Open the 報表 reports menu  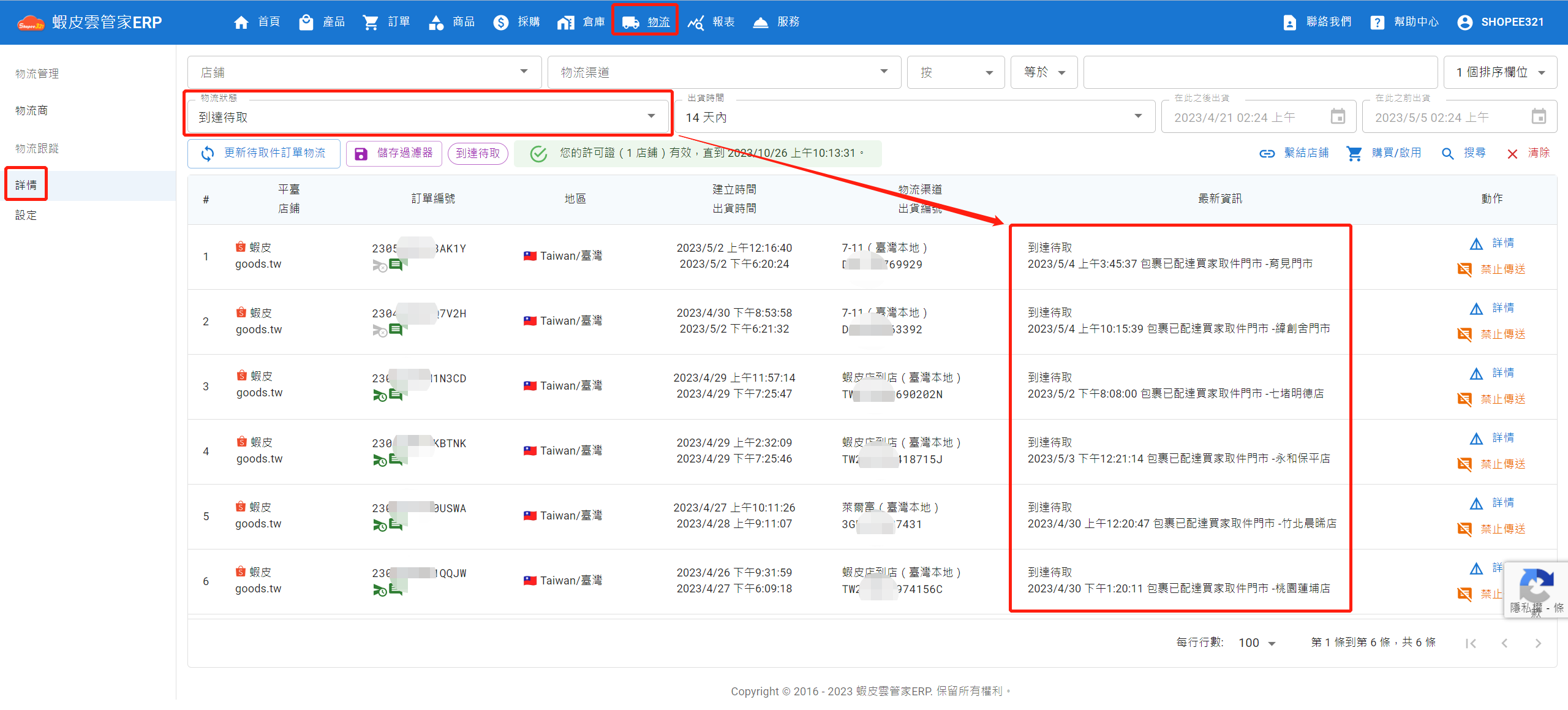pyautogui.click(x=711, y=22)
